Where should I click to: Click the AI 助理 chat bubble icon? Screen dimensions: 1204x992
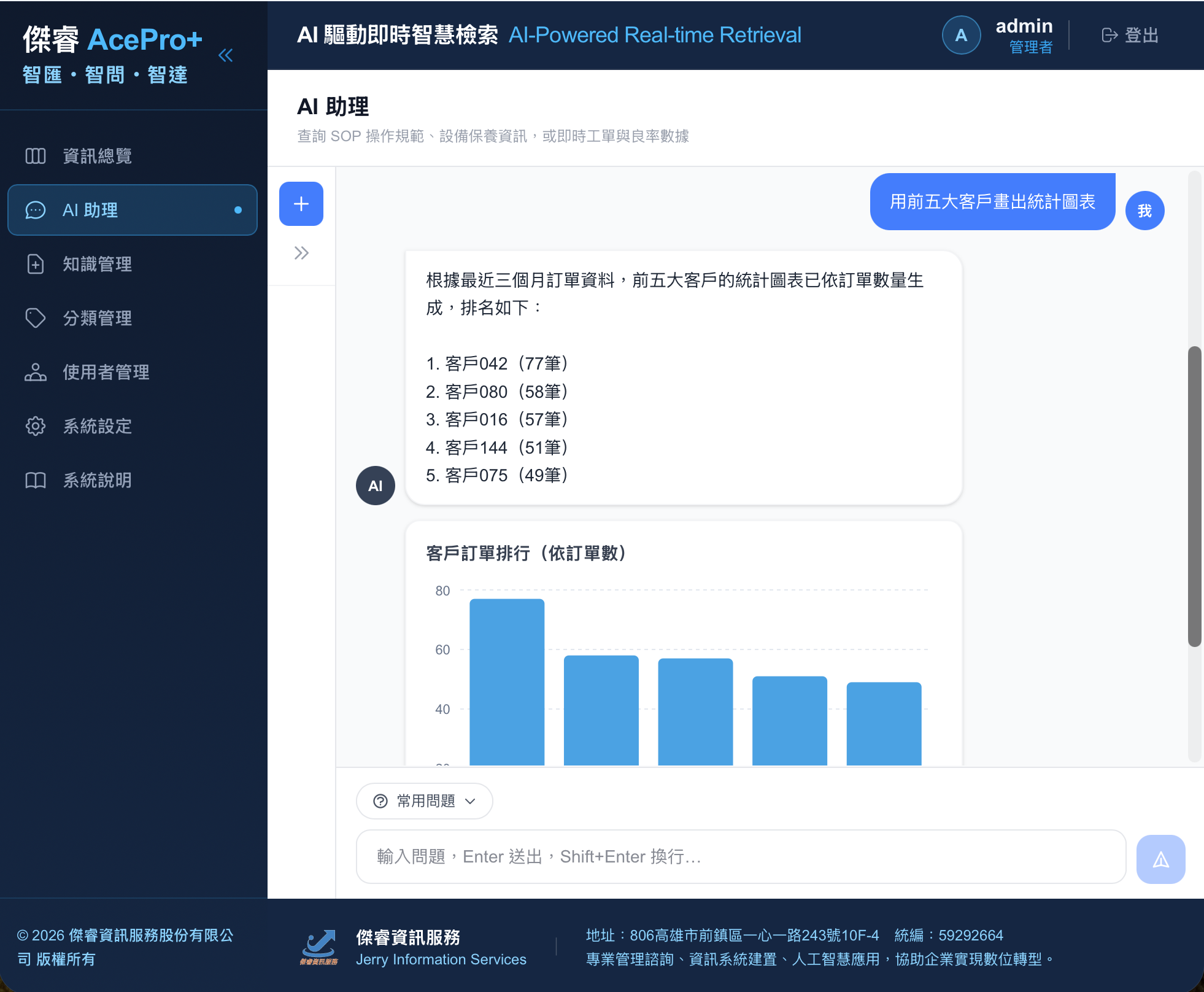pos(36,210)
